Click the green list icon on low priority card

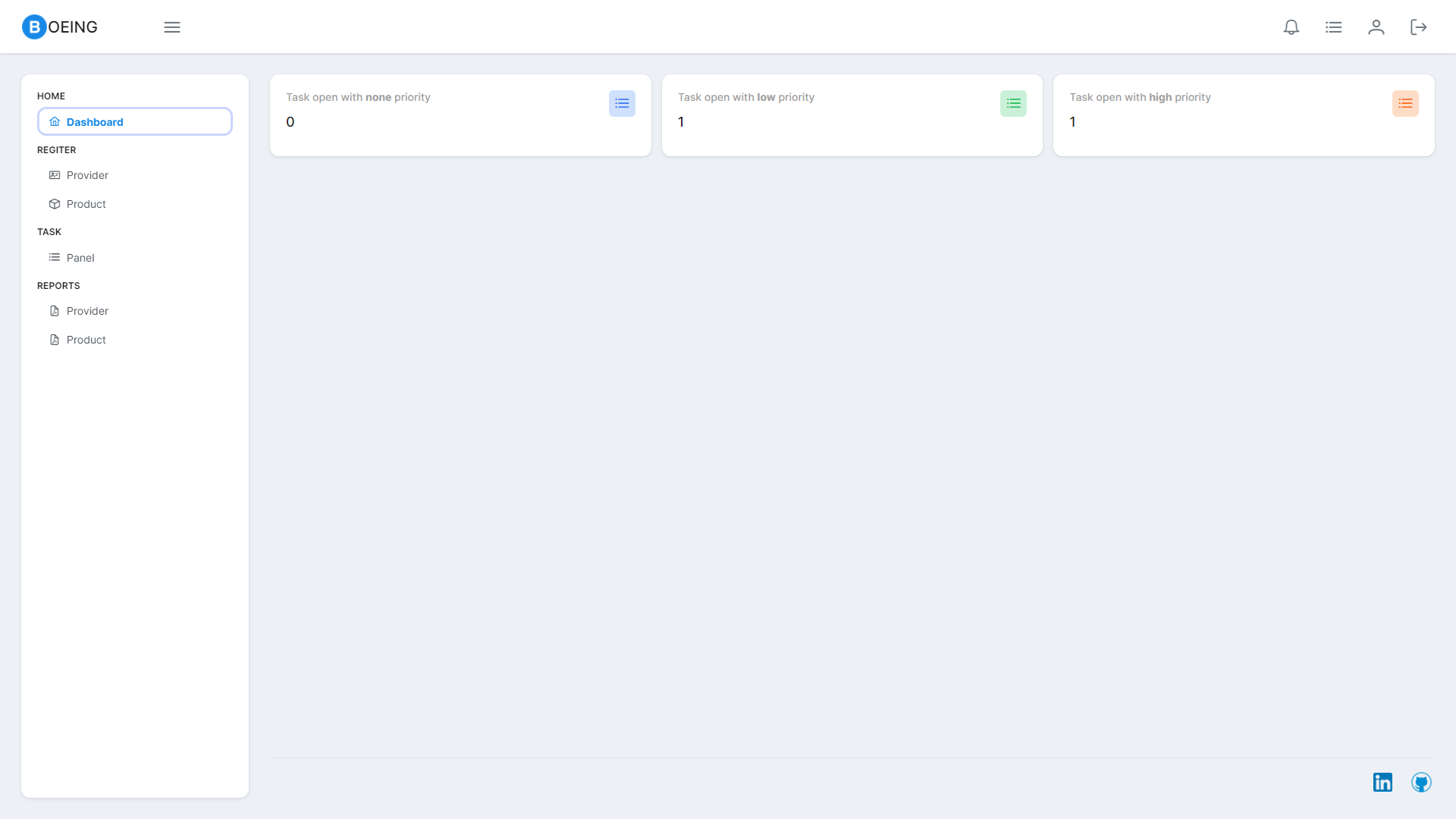tap(1014, 103)
